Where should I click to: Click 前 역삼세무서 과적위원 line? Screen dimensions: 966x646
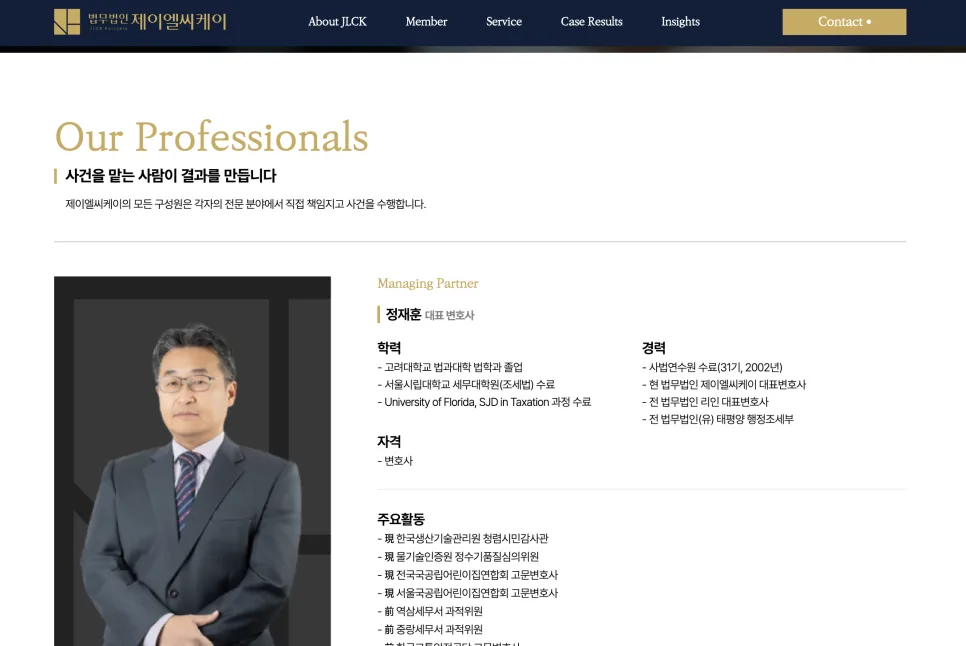pos(430,611)
